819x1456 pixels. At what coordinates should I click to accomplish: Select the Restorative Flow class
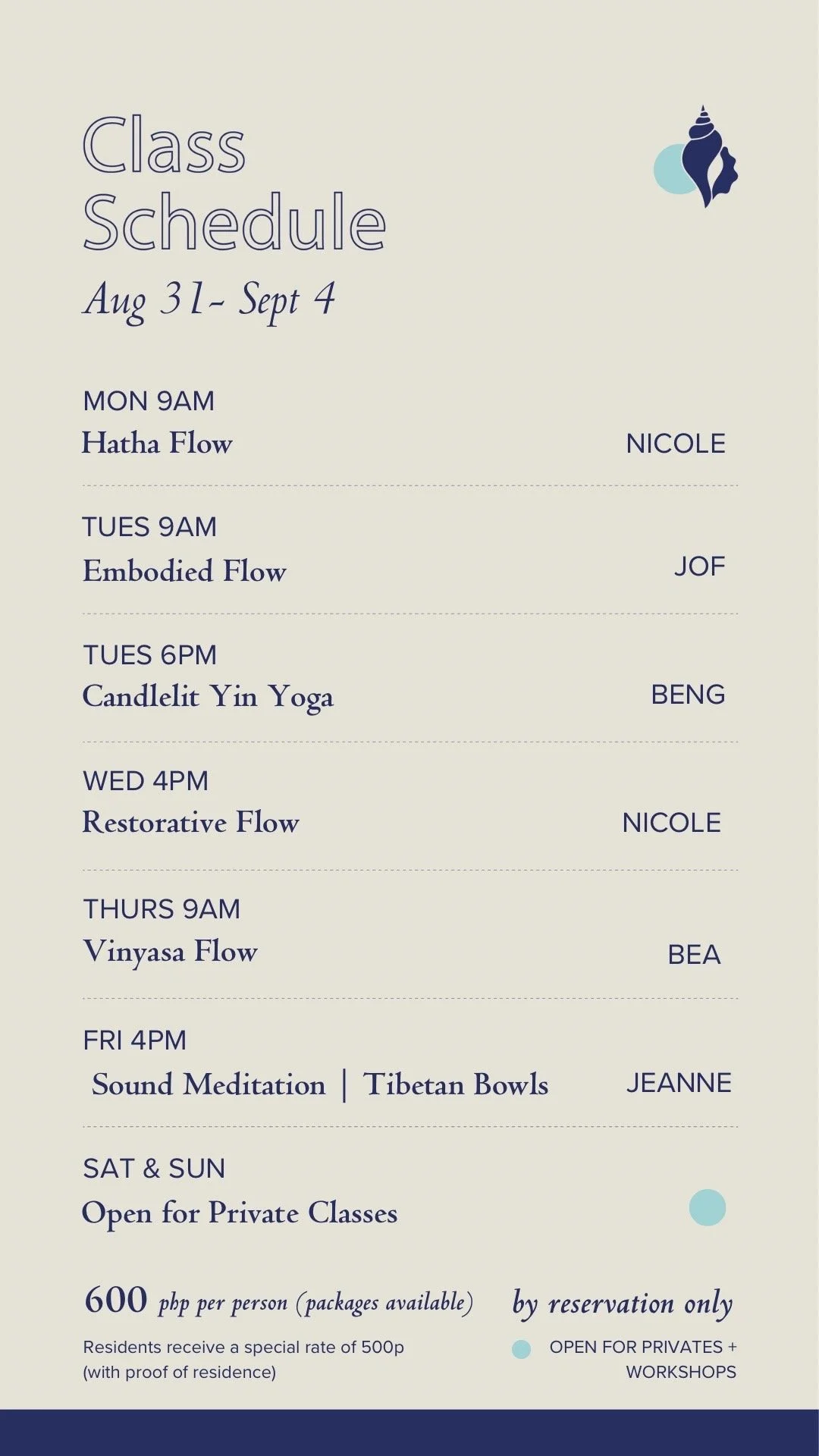(x=190, y=823)
